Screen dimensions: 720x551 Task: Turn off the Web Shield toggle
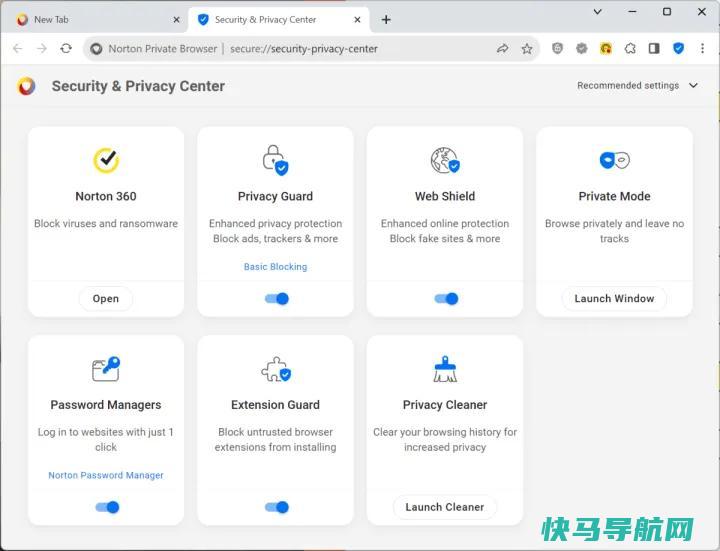(x=446, y=299)
